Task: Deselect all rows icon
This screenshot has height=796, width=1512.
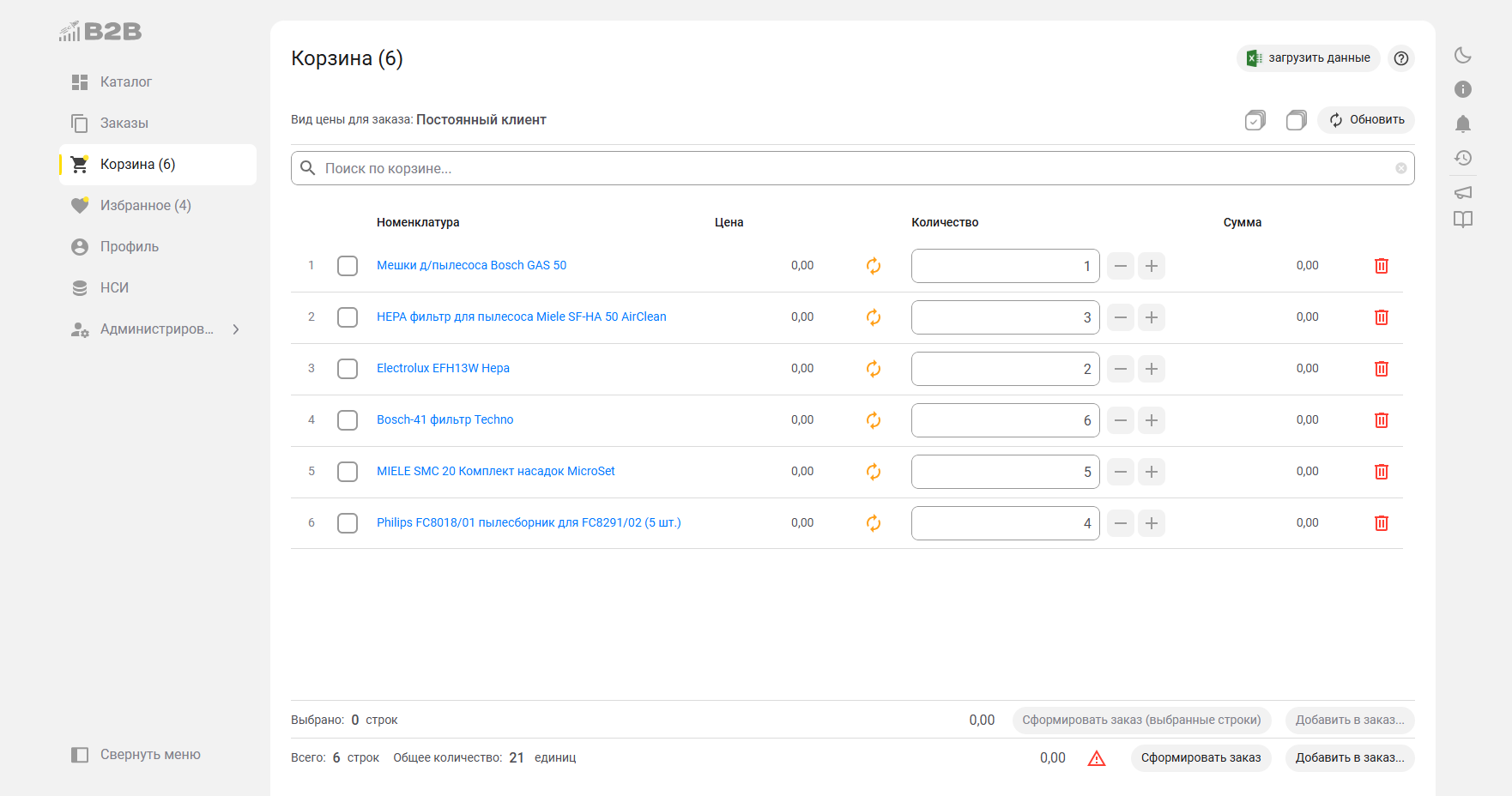Action: click(1297, 120)
